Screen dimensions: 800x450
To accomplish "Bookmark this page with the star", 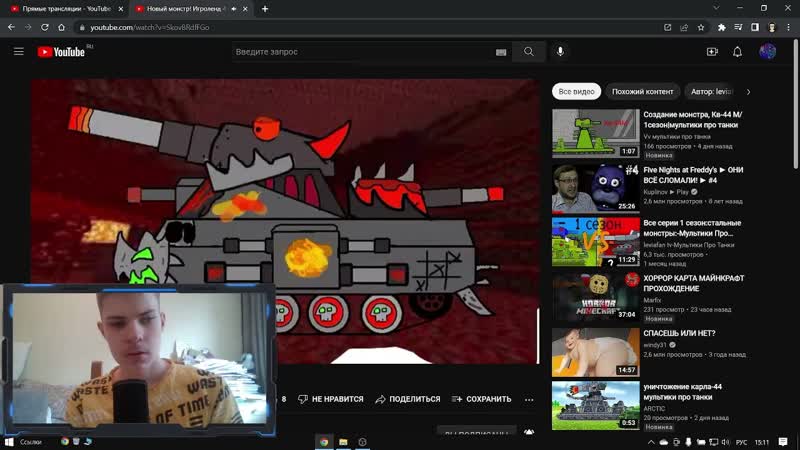I will (x=701, y=28).
